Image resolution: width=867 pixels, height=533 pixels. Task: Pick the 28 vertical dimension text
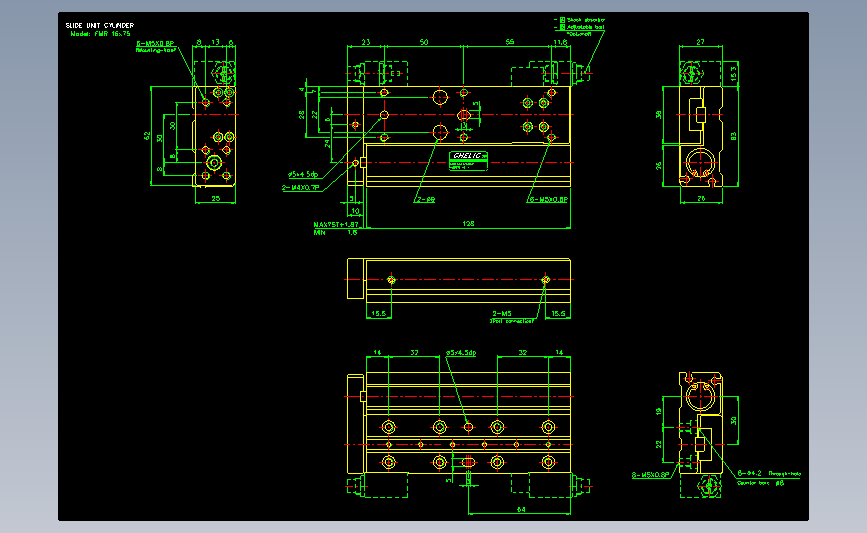tap(301, 114)
